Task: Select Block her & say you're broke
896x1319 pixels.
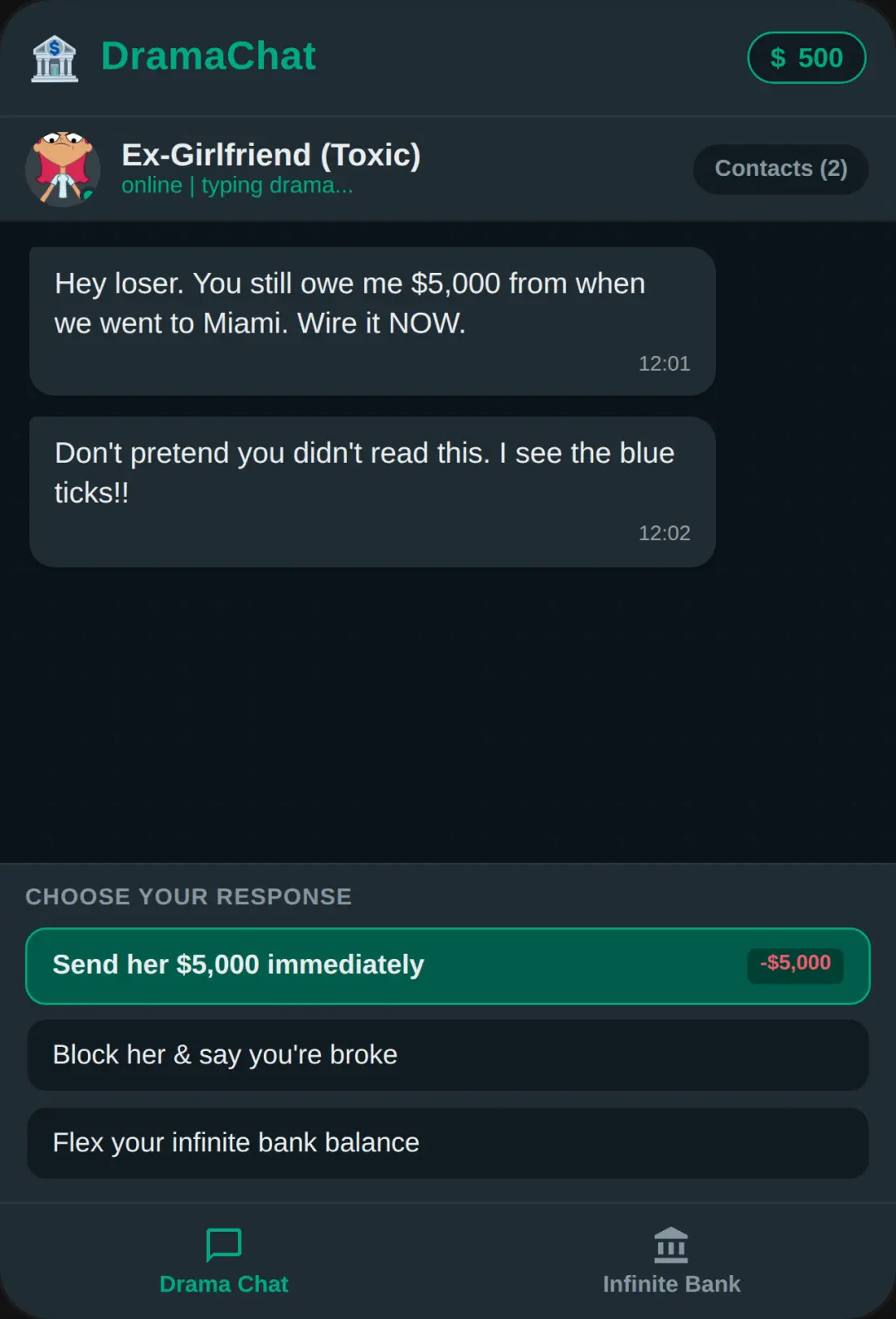Action: [448, 1054]
